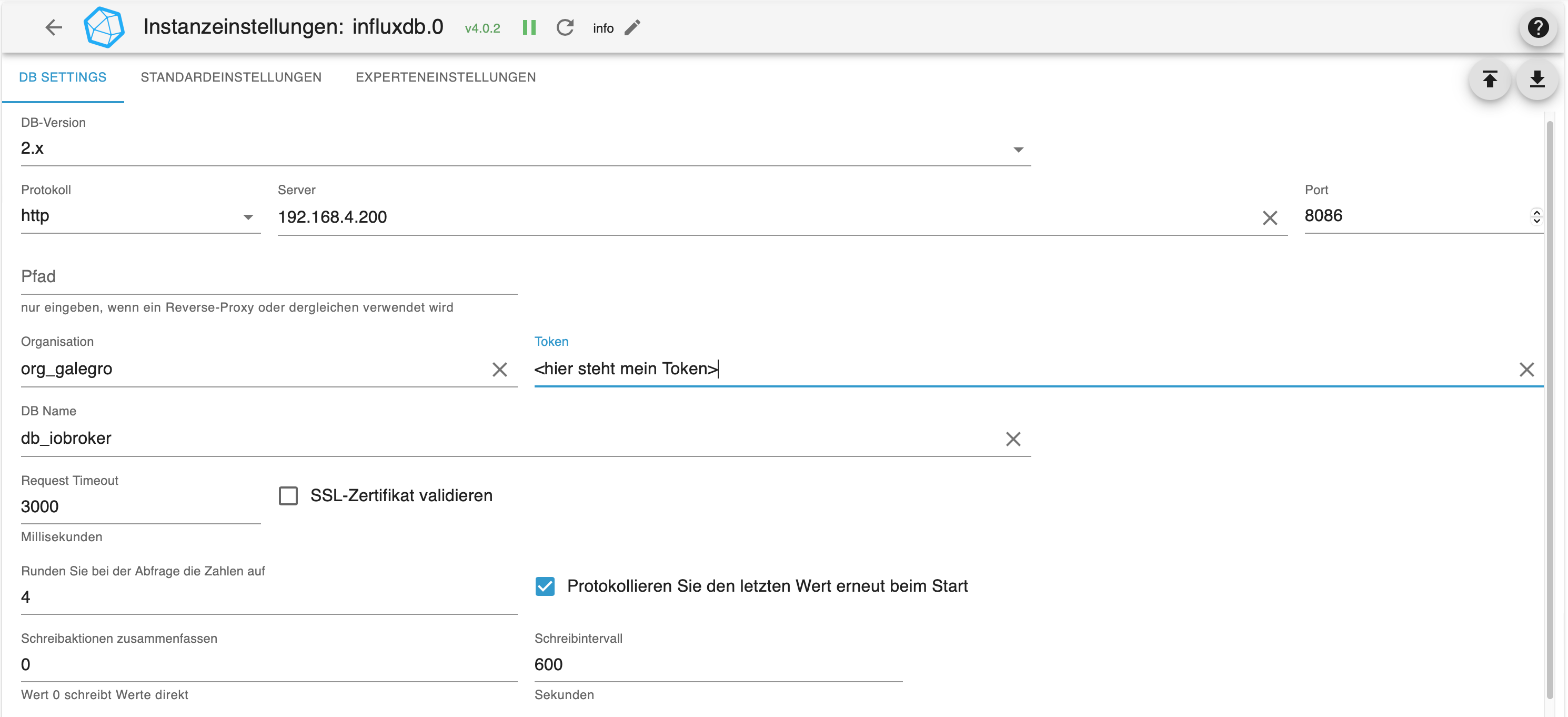The height and width of the screenshot is (717, 1568).
Task: Enable SSL-Zertifikat validieren checkbox
Action: click(x=288, y=496)
